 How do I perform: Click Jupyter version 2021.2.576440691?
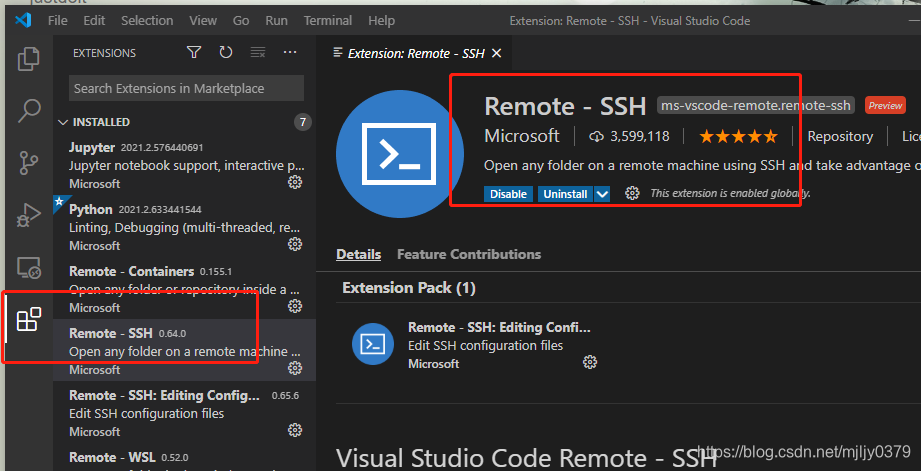[162, 147]
